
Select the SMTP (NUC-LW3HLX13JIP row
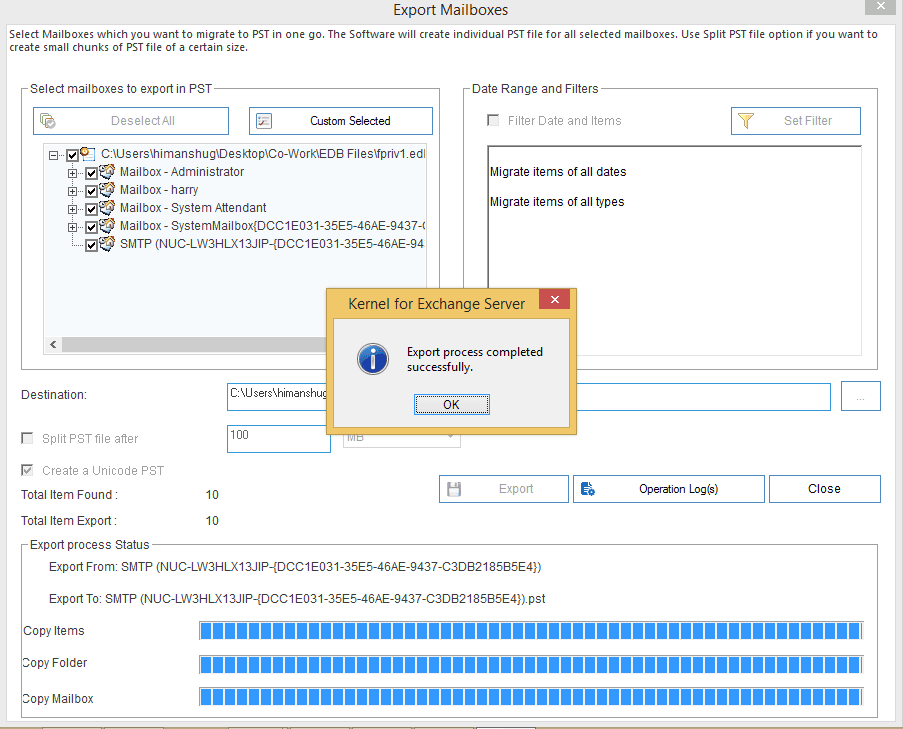(x=272, y=244)
